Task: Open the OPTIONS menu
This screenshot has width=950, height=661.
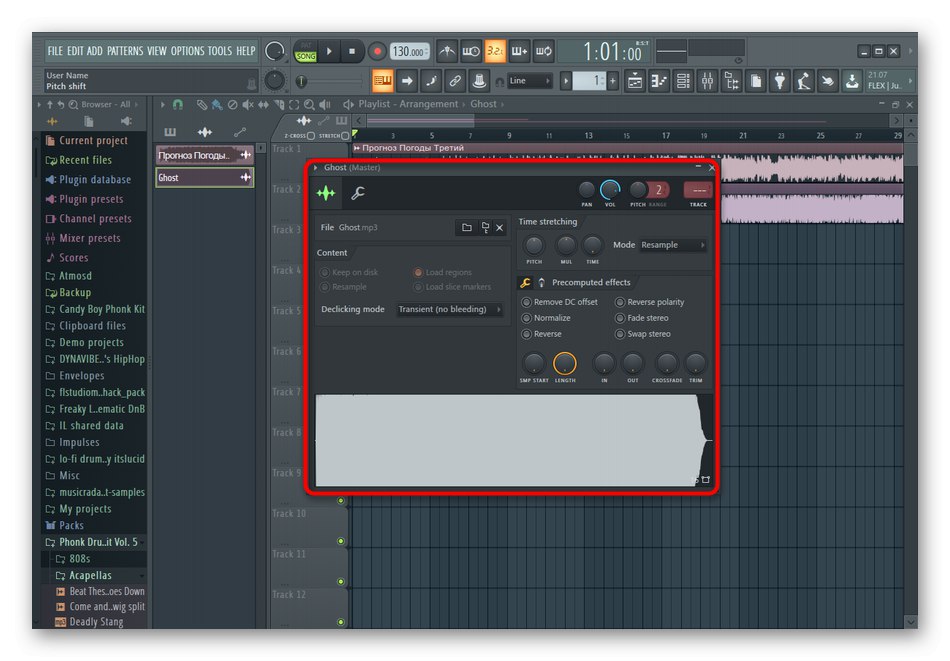Action: coord(187,51)
